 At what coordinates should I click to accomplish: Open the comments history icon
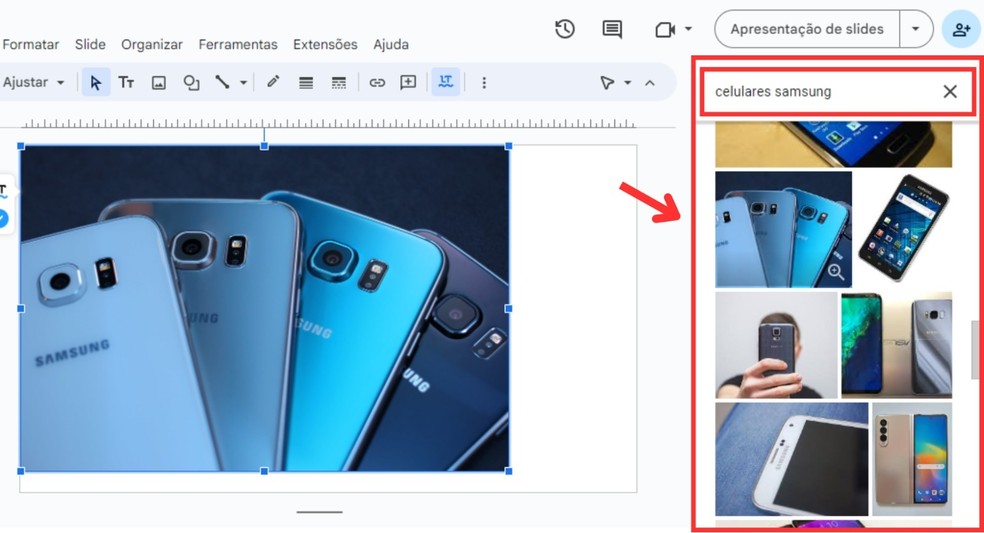(x=612, y=29)
